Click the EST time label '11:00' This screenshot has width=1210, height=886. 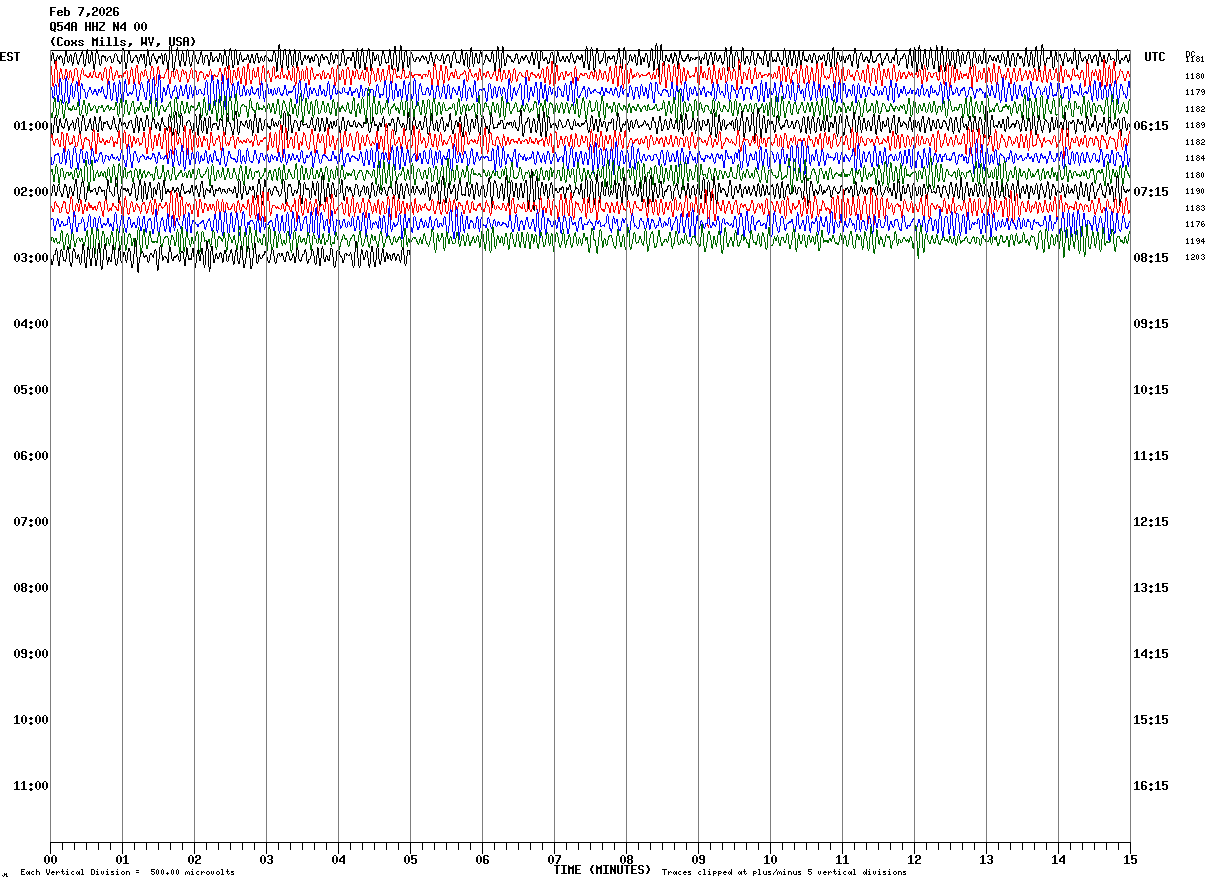[31, 786]
